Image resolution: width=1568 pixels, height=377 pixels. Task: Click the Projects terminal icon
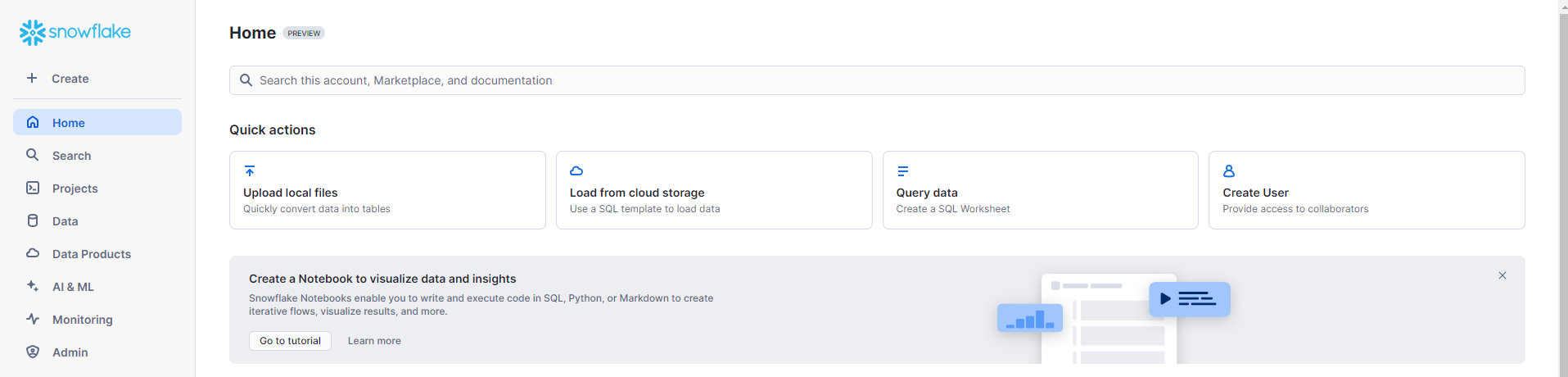[33, 188]
